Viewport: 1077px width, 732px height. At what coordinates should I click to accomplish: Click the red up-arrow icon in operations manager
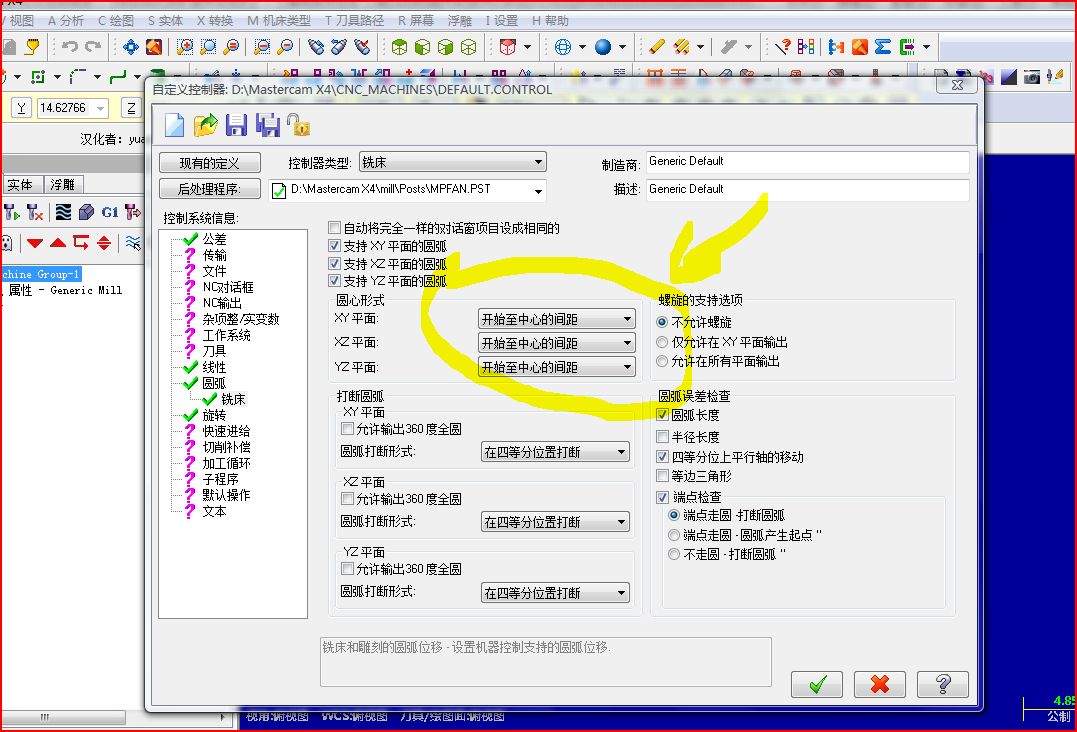58,242
